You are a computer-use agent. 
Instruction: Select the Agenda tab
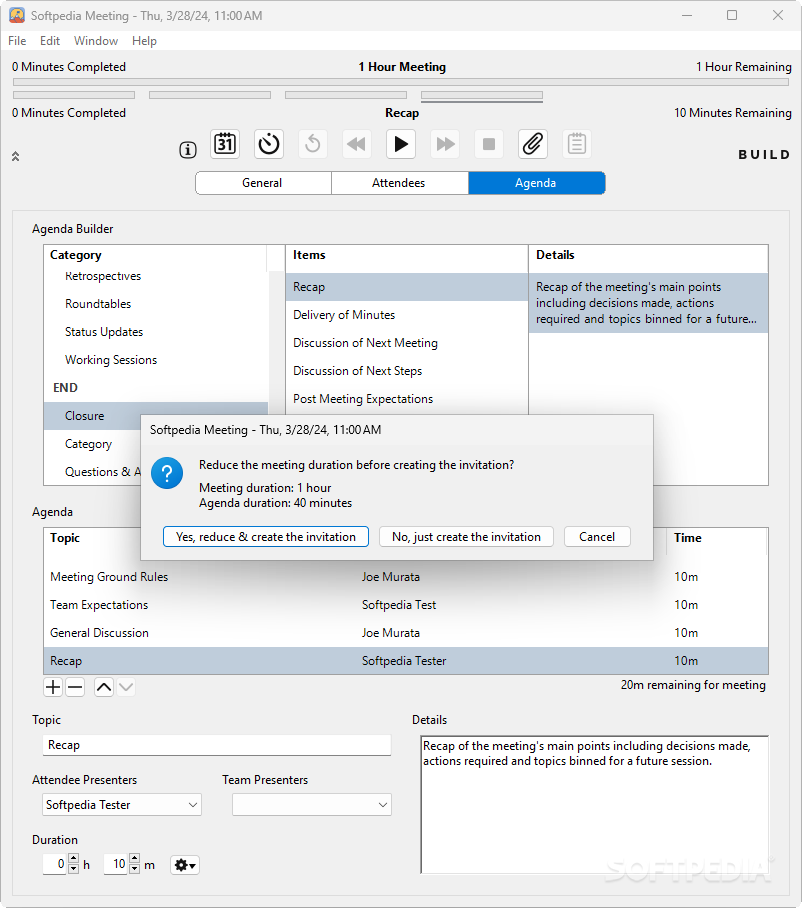tap(537, 183)
